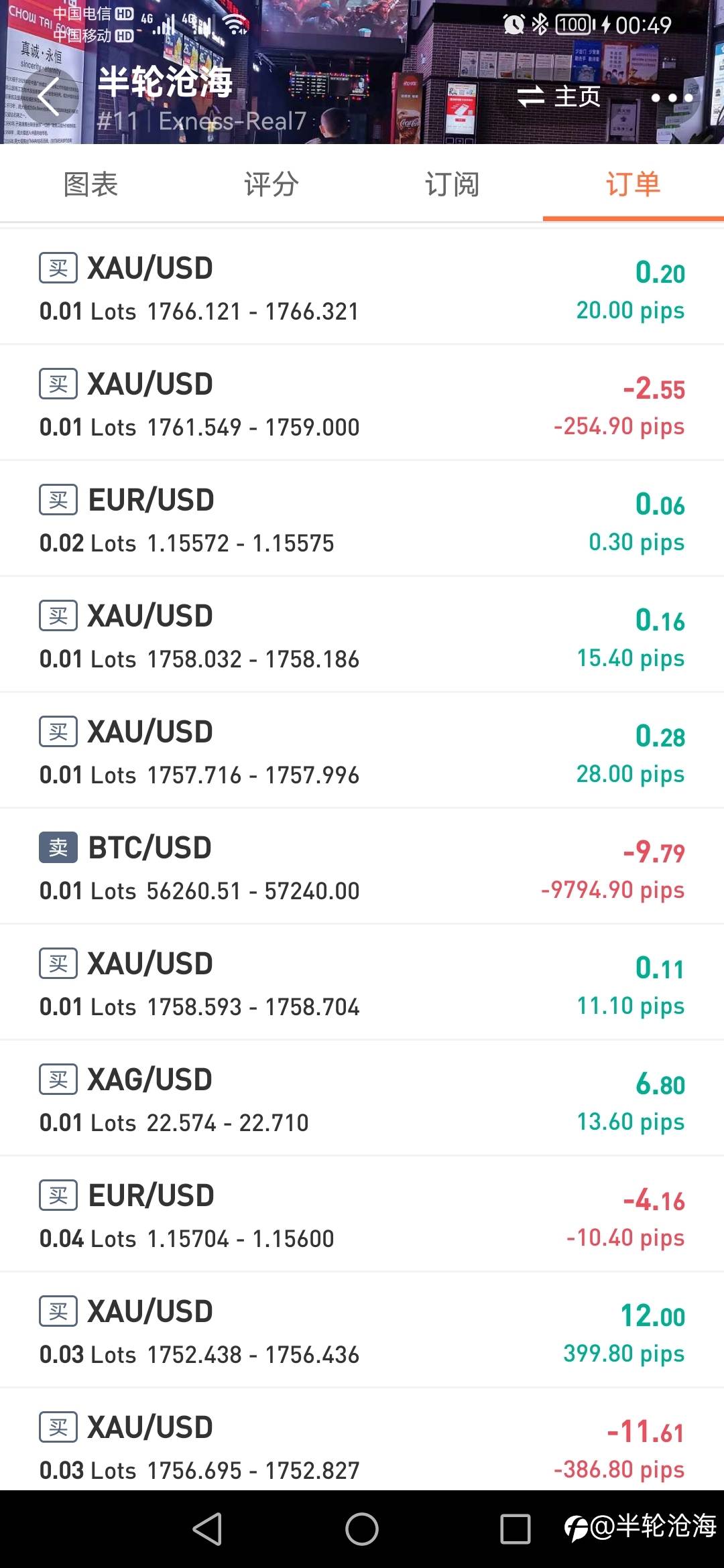Tap the Android home circle button
This screenshot has width=724, height=1568.
pyautogui.click(x=362, y=1528)
